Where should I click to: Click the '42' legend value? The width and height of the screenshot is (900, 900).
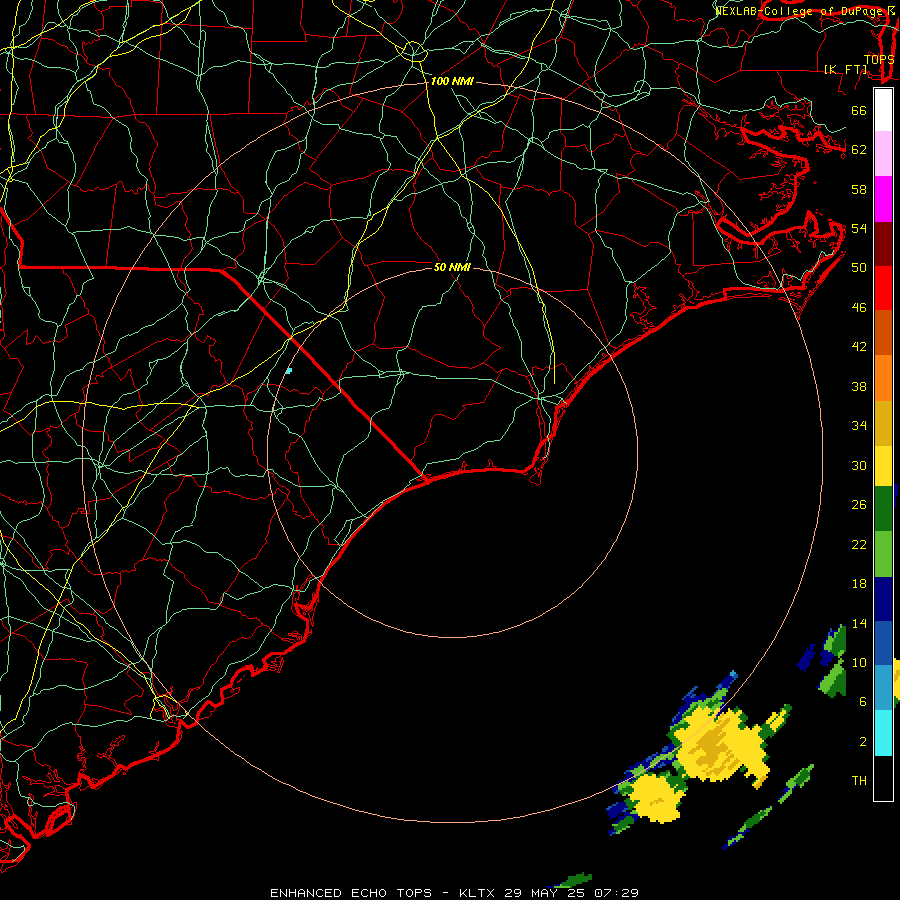859,347
